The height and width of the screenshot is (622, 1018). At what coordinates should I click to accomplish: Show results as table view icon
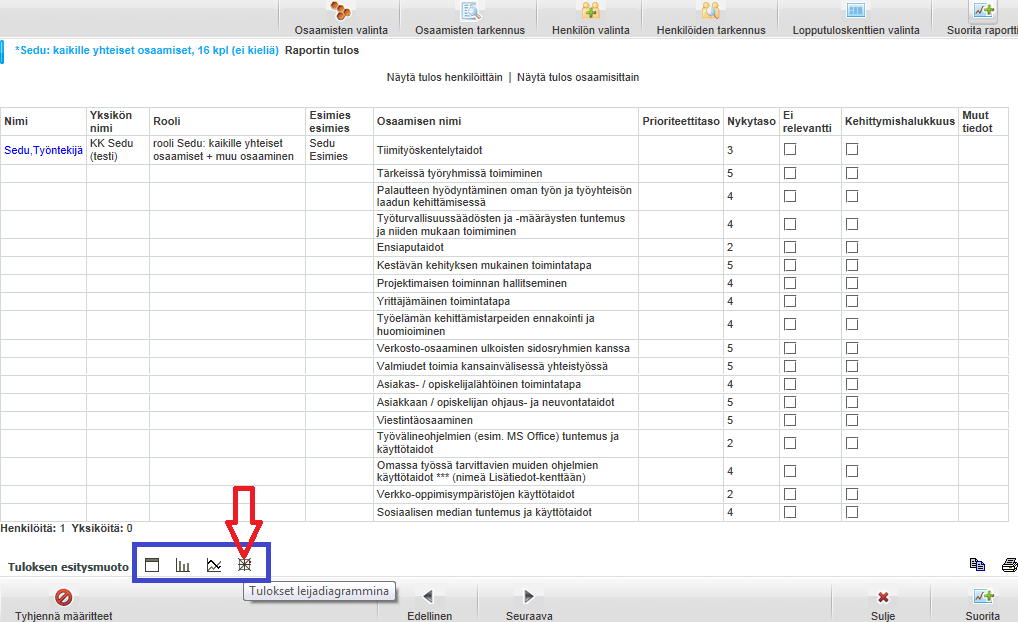point(152,565)
